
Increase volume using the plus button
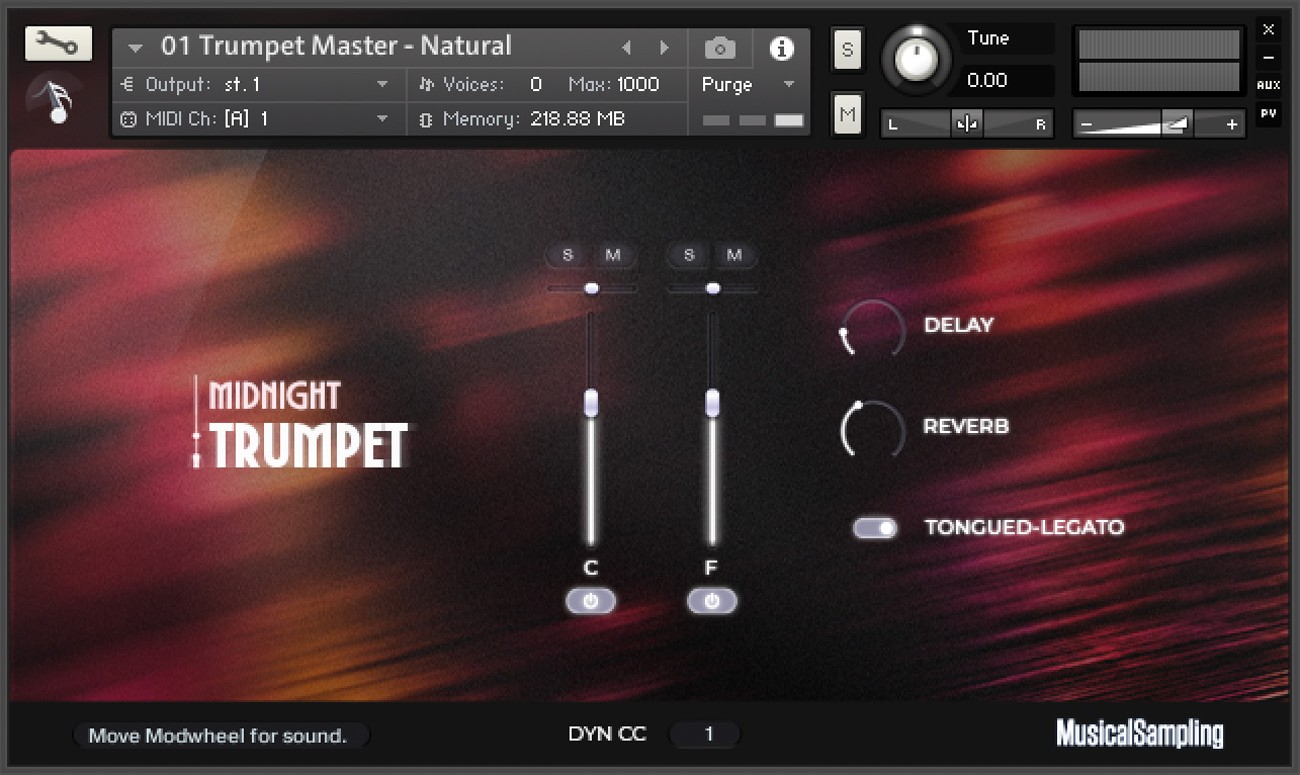[x=1232, y=125]
